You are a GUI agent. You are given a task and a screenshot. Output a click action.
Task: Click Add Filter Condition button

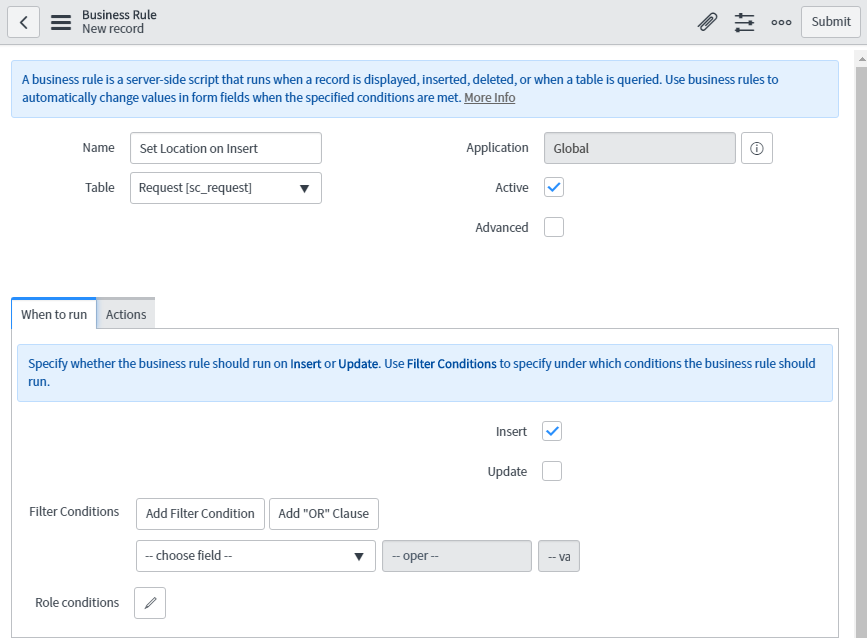(200, 514)
